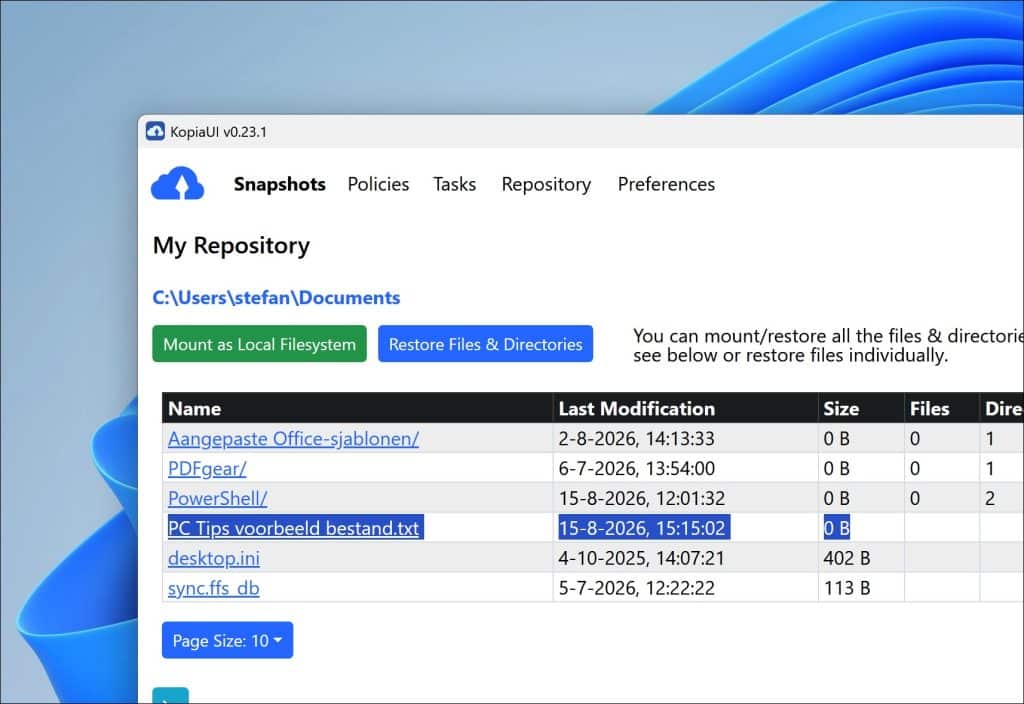
Task: Go to the Tasks tab
Action: pos(455,184)
